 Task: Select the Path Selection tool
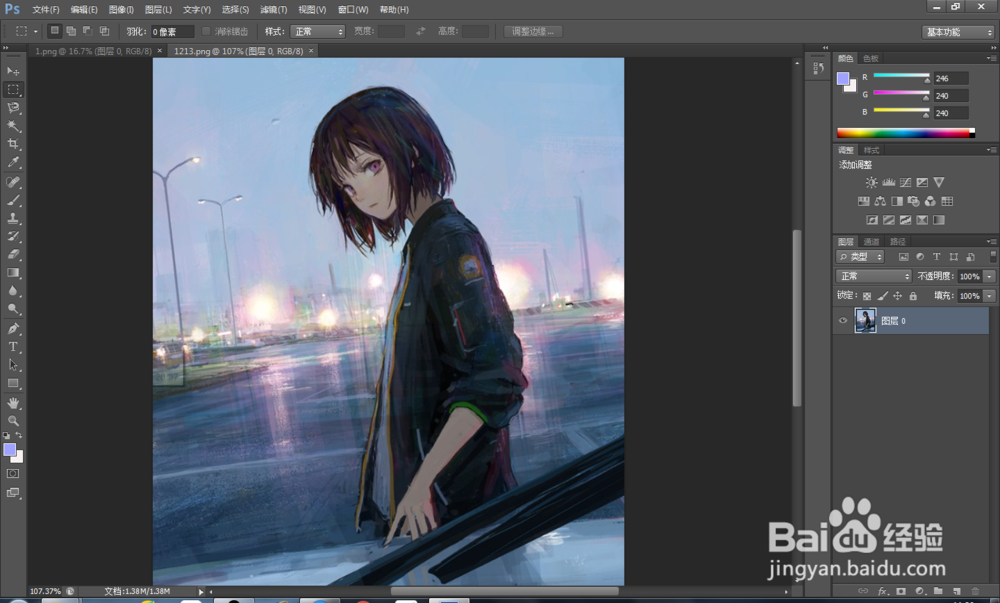13,365
